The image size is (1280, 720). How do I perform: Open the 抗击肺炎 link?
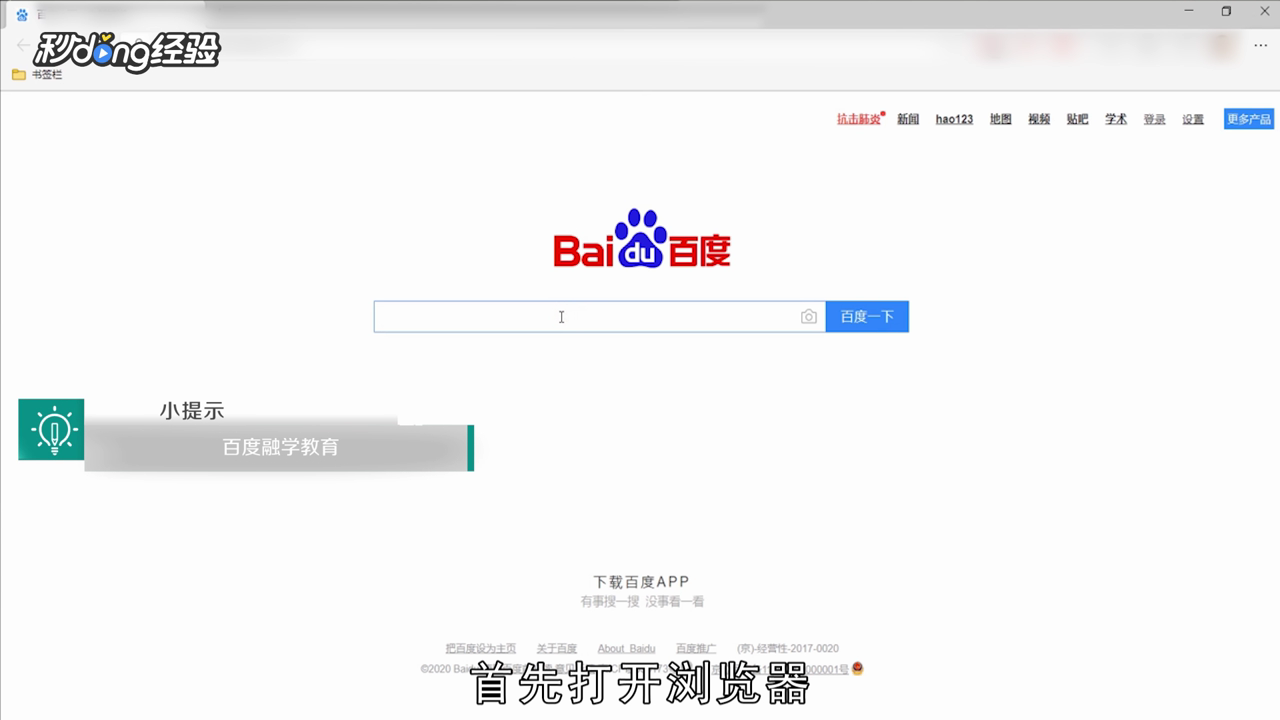click(859, 119)
